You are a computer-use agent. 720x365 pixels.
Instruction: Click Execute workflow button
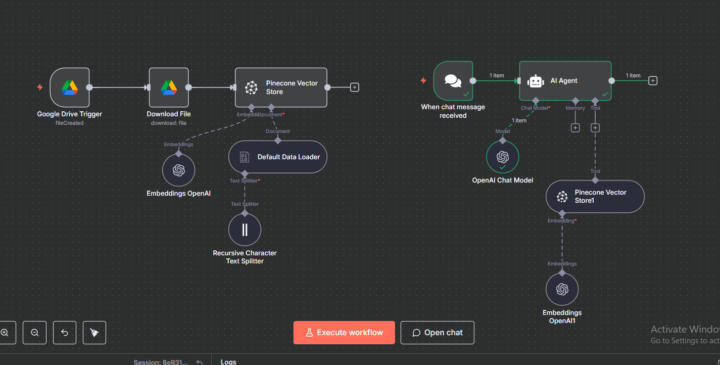pos(344,332)
